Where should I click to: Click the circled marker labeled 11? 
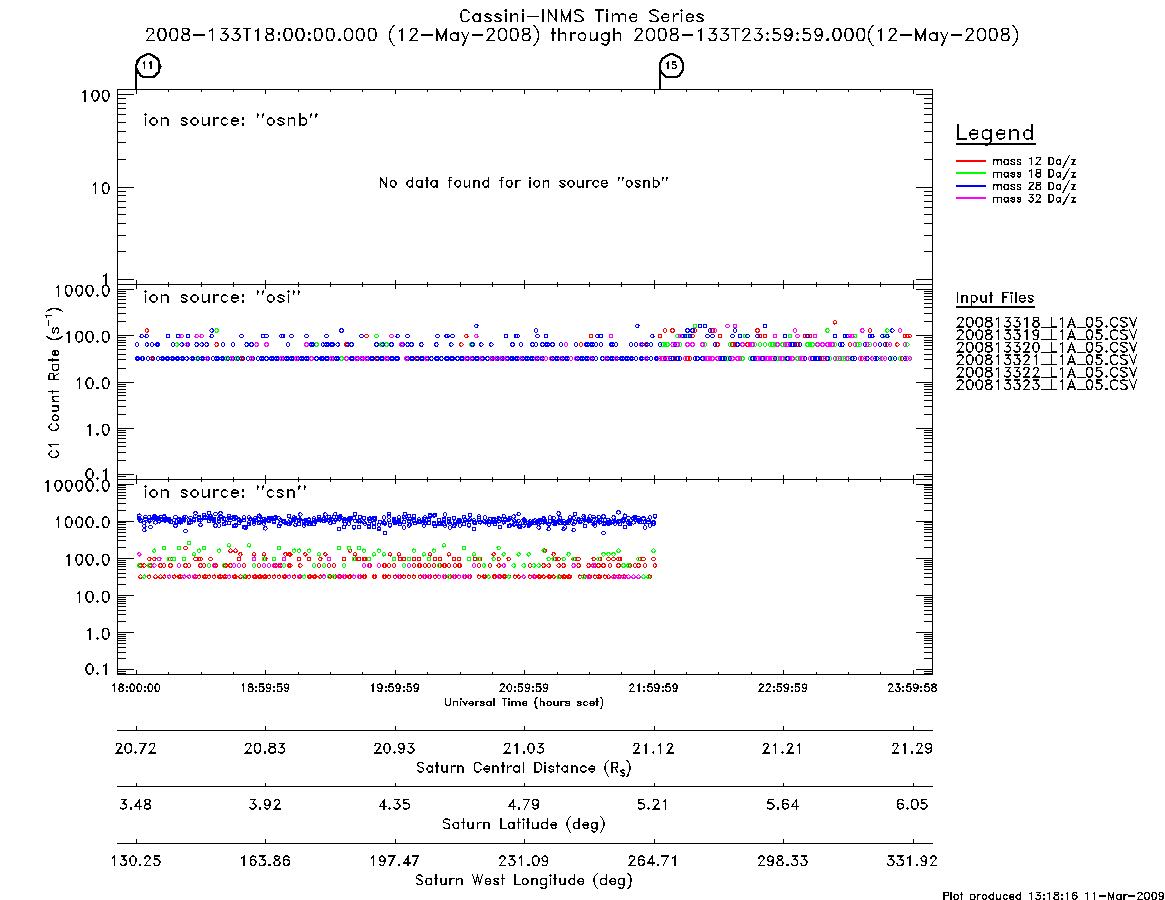tap(149, 66)
